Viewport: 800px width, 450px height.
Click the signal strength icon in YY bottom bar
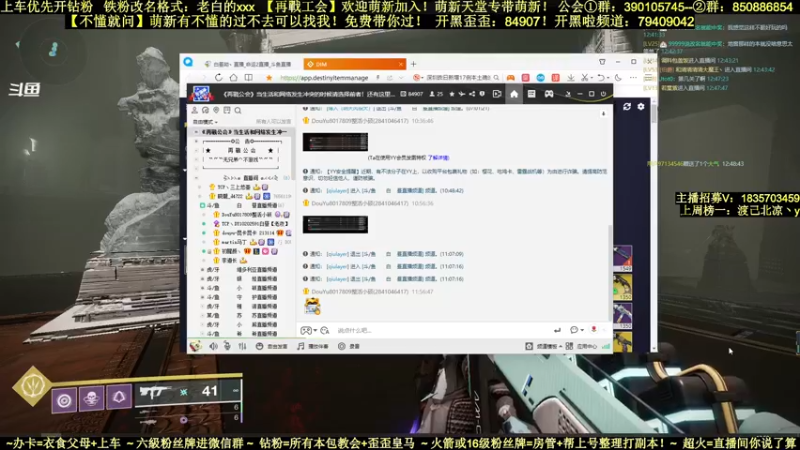coord(606,346)
